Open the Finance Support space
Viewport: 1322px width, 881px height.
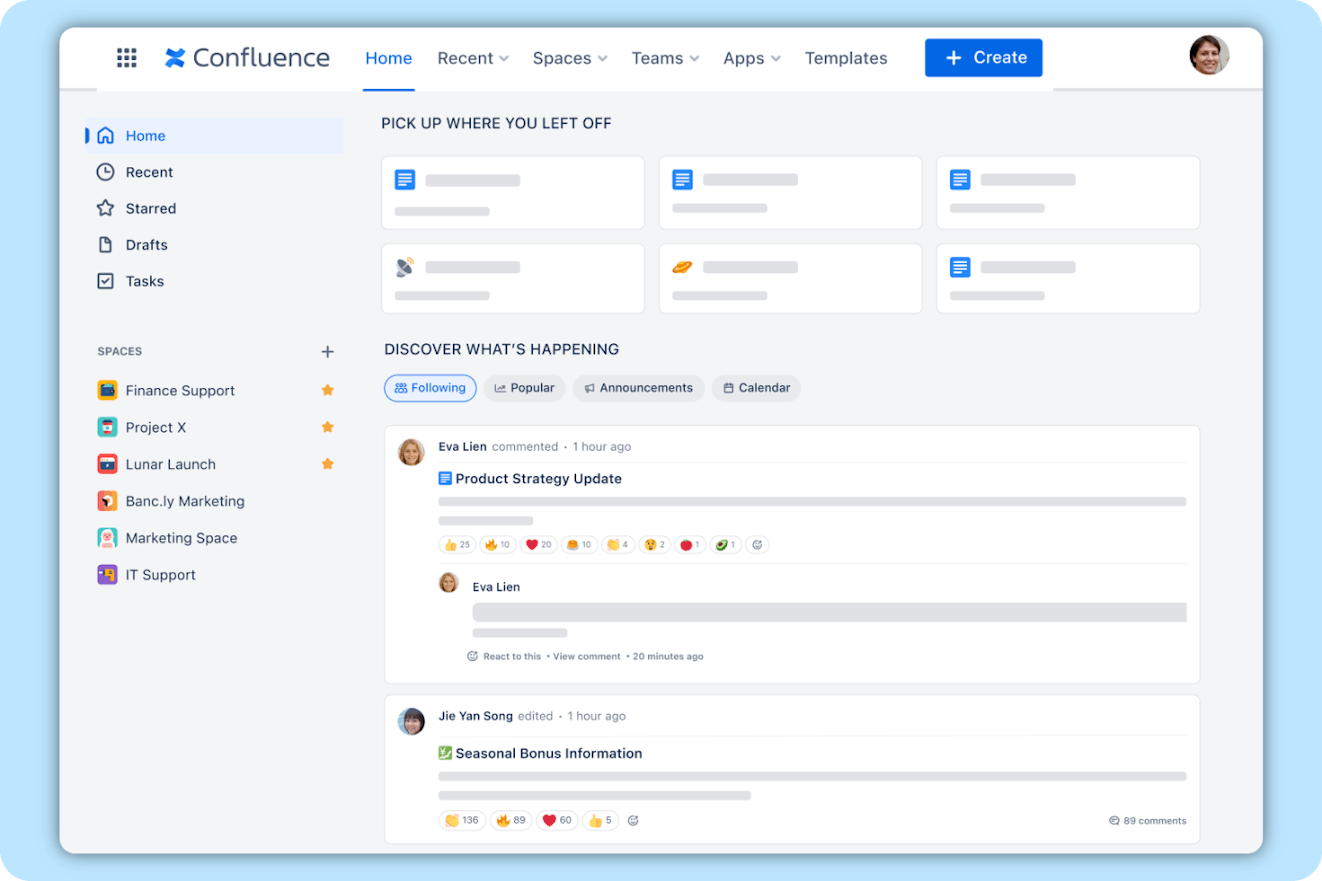click(180, 391)
